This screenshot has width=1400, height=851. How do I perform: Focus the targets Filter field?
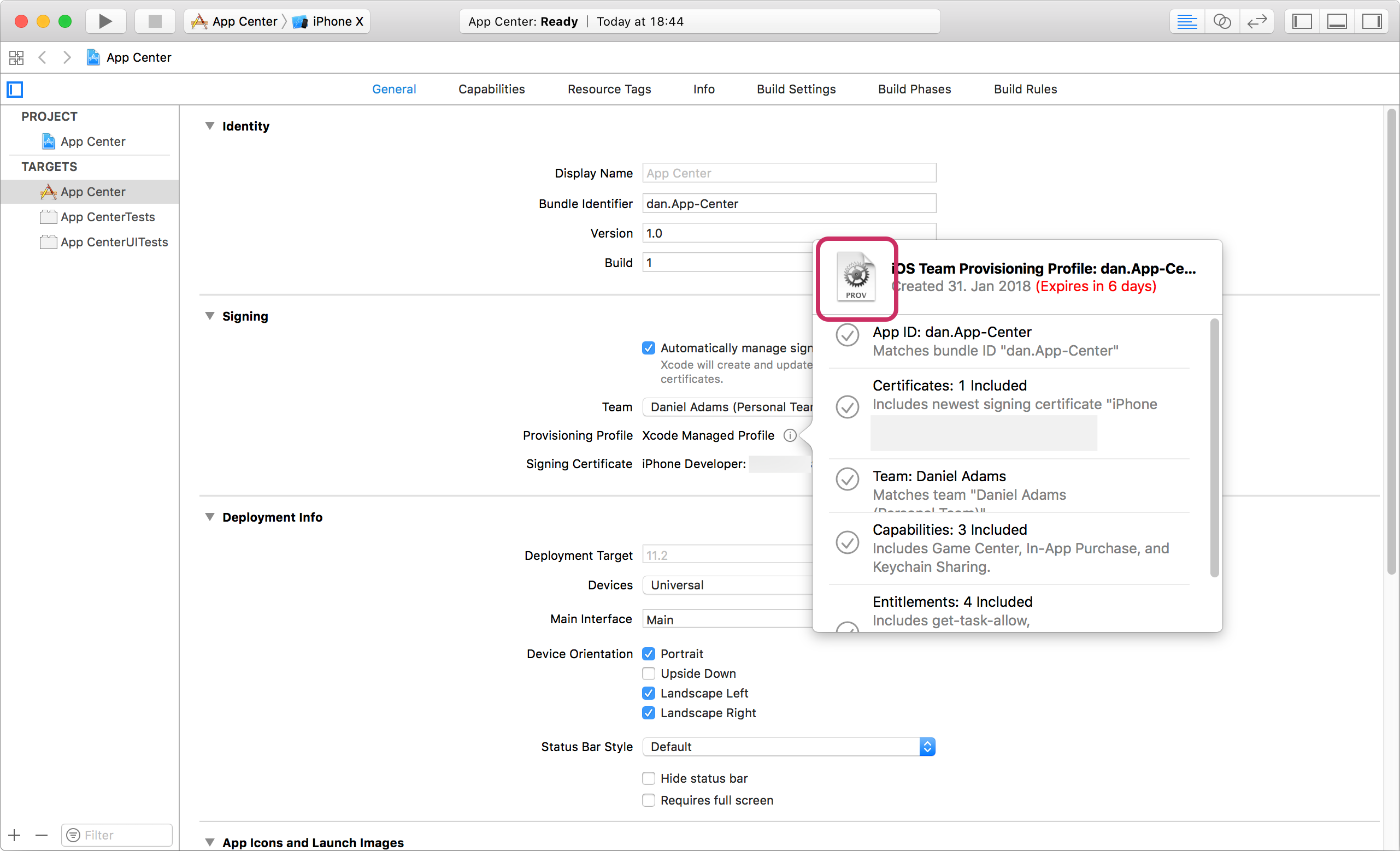(117, 835)
